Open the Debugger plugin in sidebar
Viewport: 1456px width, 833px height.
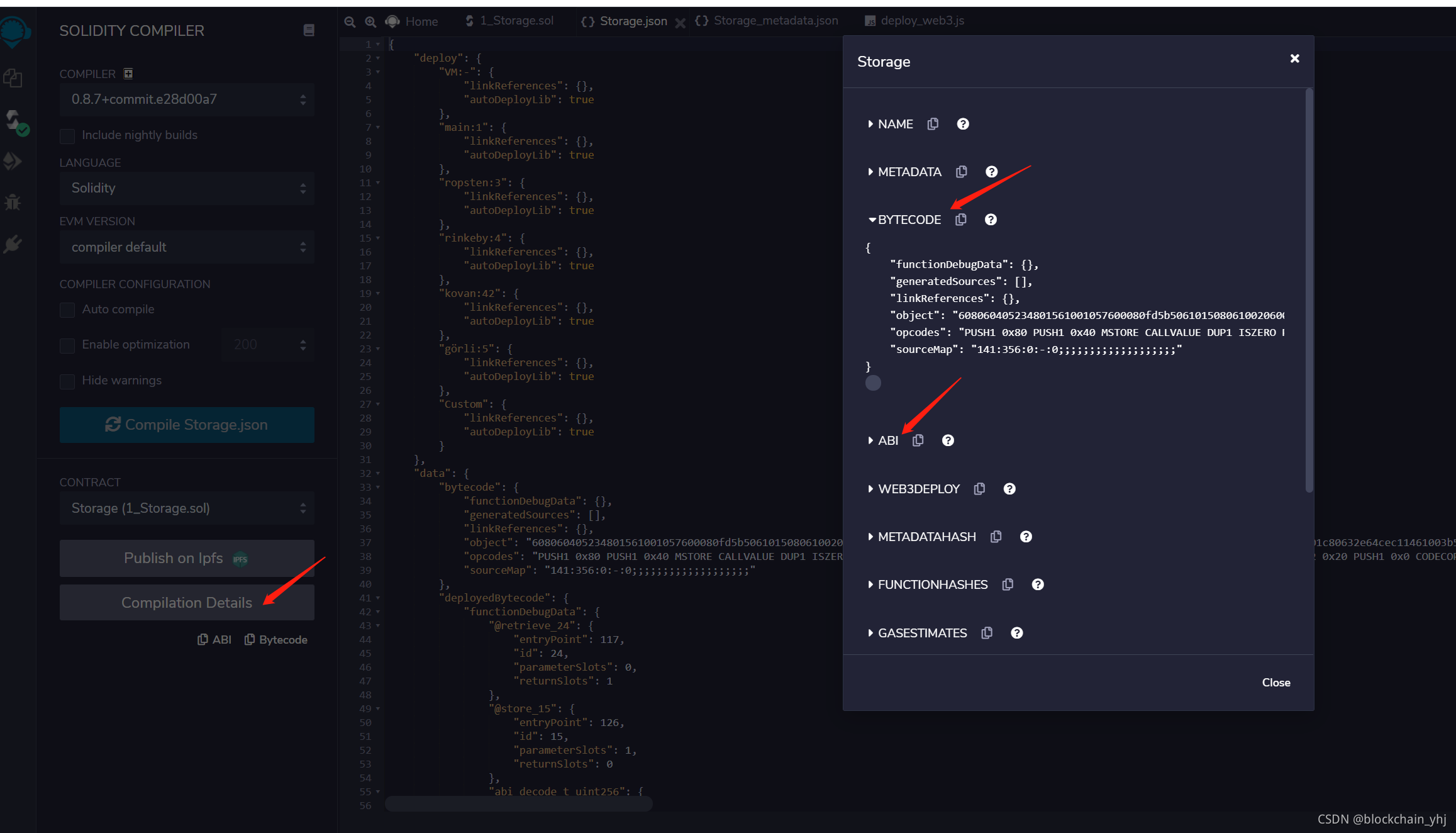13,203
